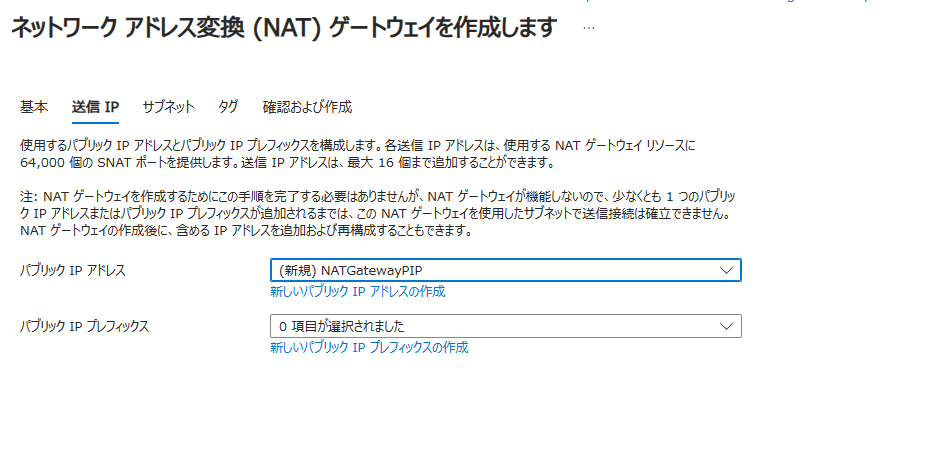Click the description text mentioning 64,000 個の SNAT ポート
936x453 pixels.
click(x=358, y=153)
